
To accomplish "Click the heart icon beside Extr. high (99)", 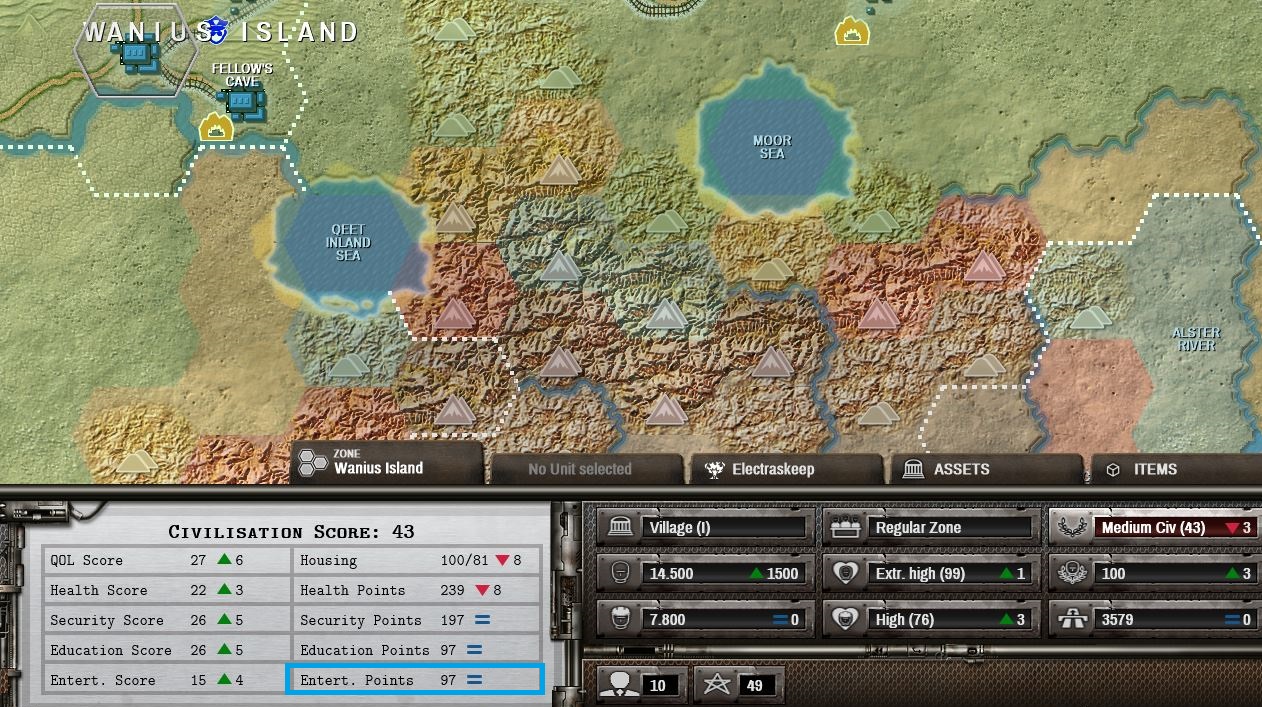I will pyautogui.click(x=845, y=573).
